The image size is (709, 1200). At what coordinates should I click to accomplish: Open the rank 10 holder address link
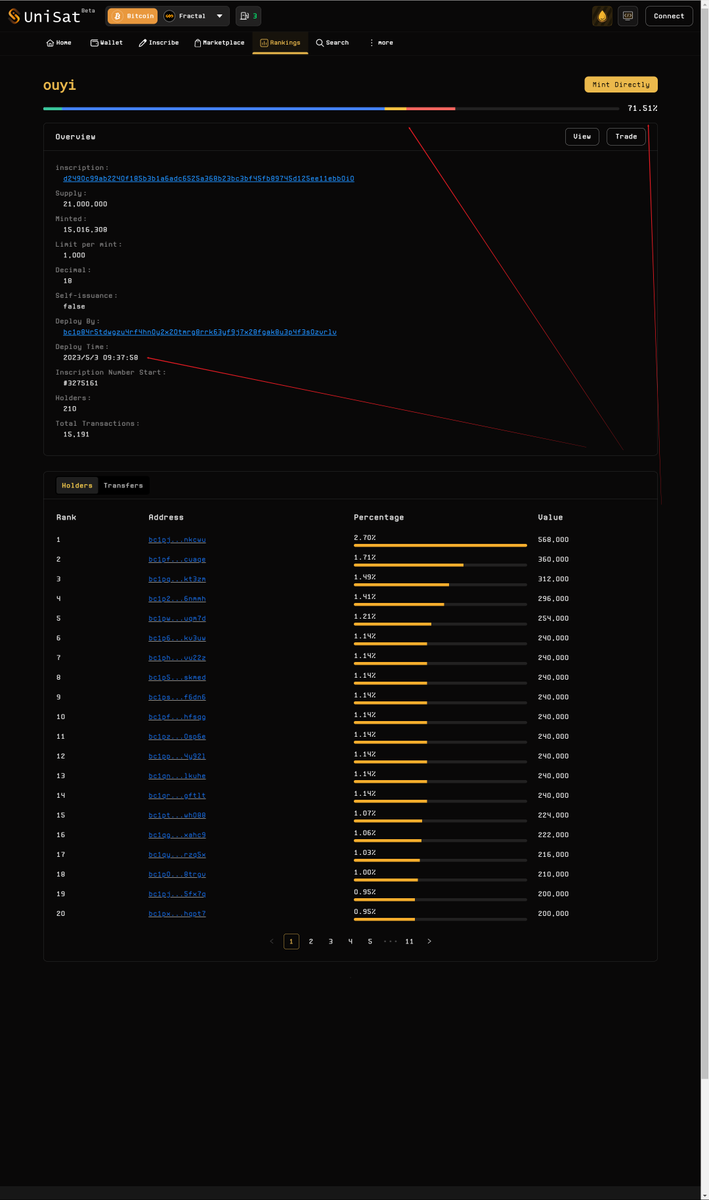(x=177, y=717)
